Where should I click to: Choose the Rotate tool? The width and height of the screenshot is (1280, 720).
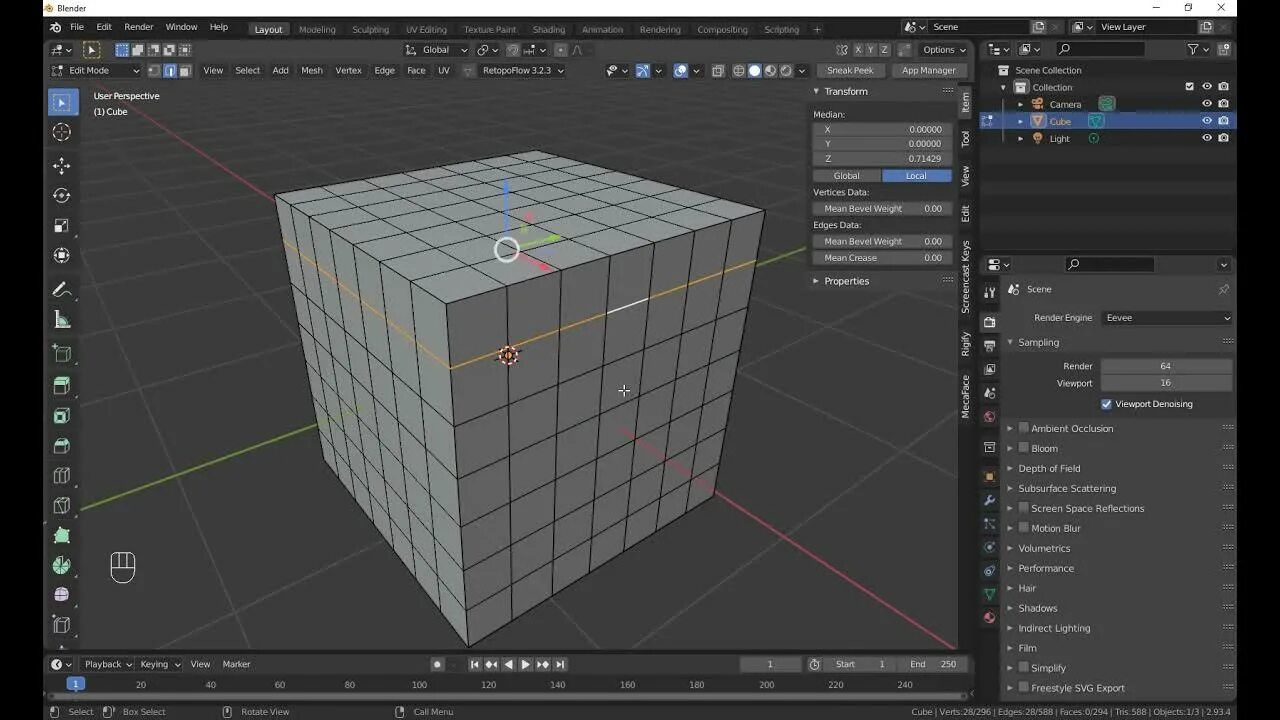tap(62, 196)
